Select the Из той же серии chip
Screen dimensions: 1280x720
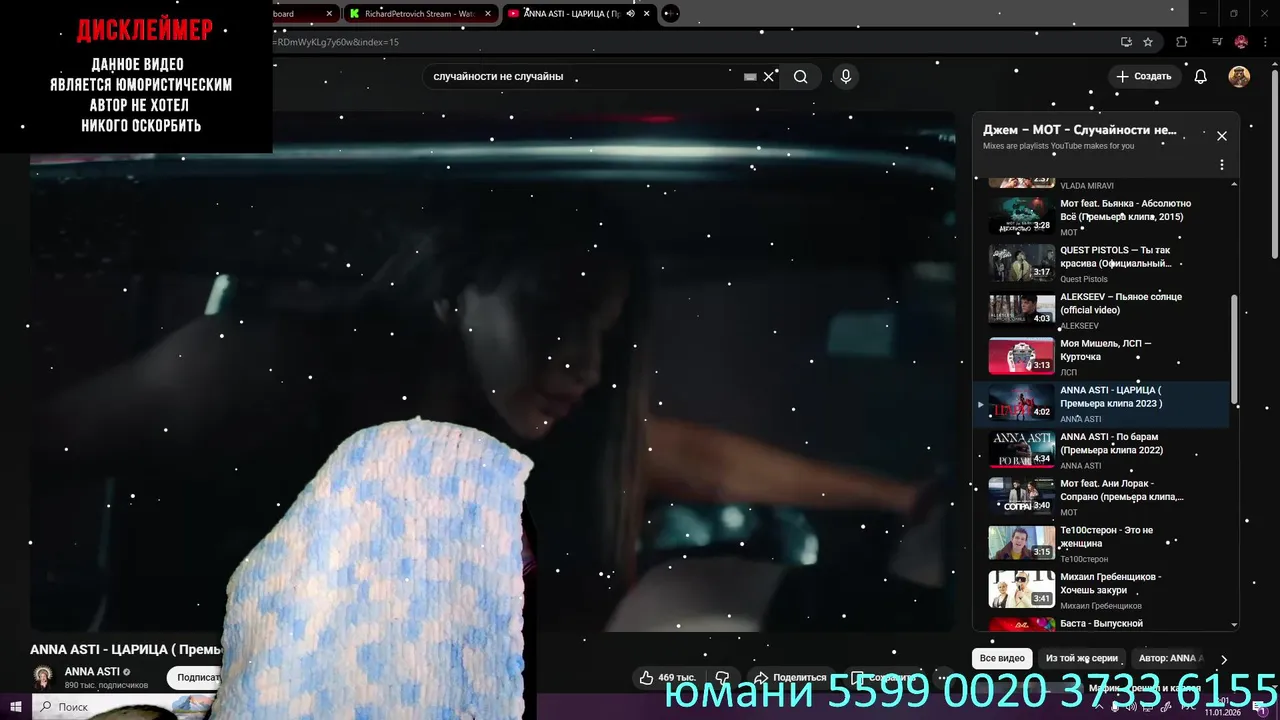coord(1082,659)
